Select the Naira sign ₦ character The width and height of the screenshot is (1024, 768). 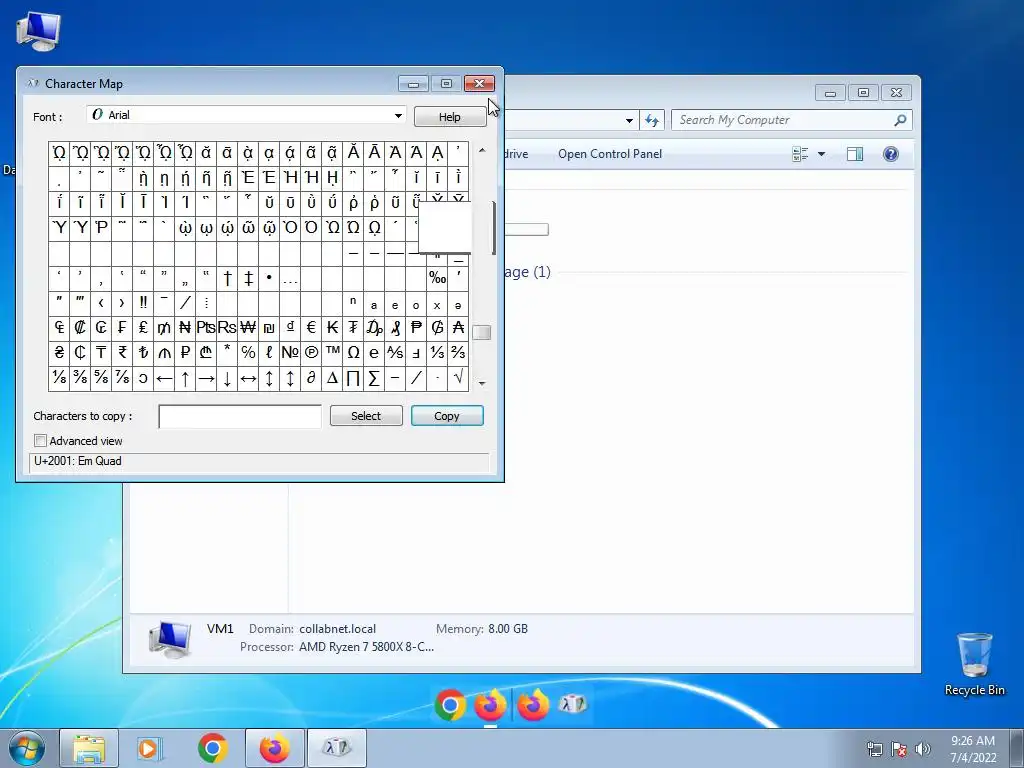tap(185, 327)
